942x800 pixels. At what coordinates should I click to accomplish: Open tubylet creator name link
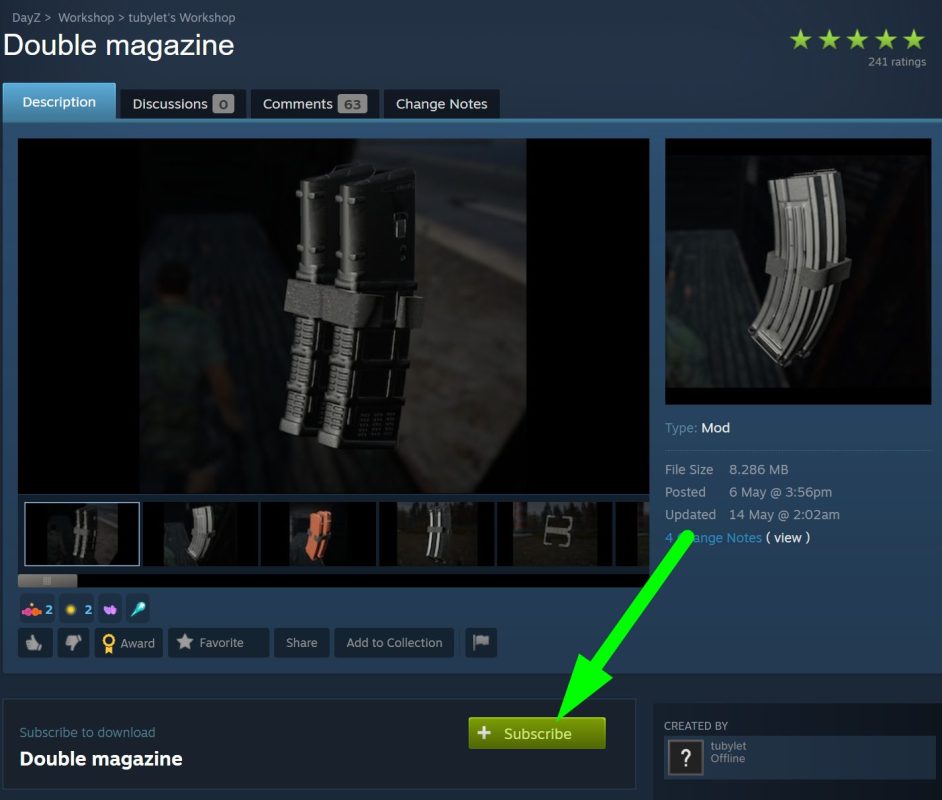click(728, 745)
